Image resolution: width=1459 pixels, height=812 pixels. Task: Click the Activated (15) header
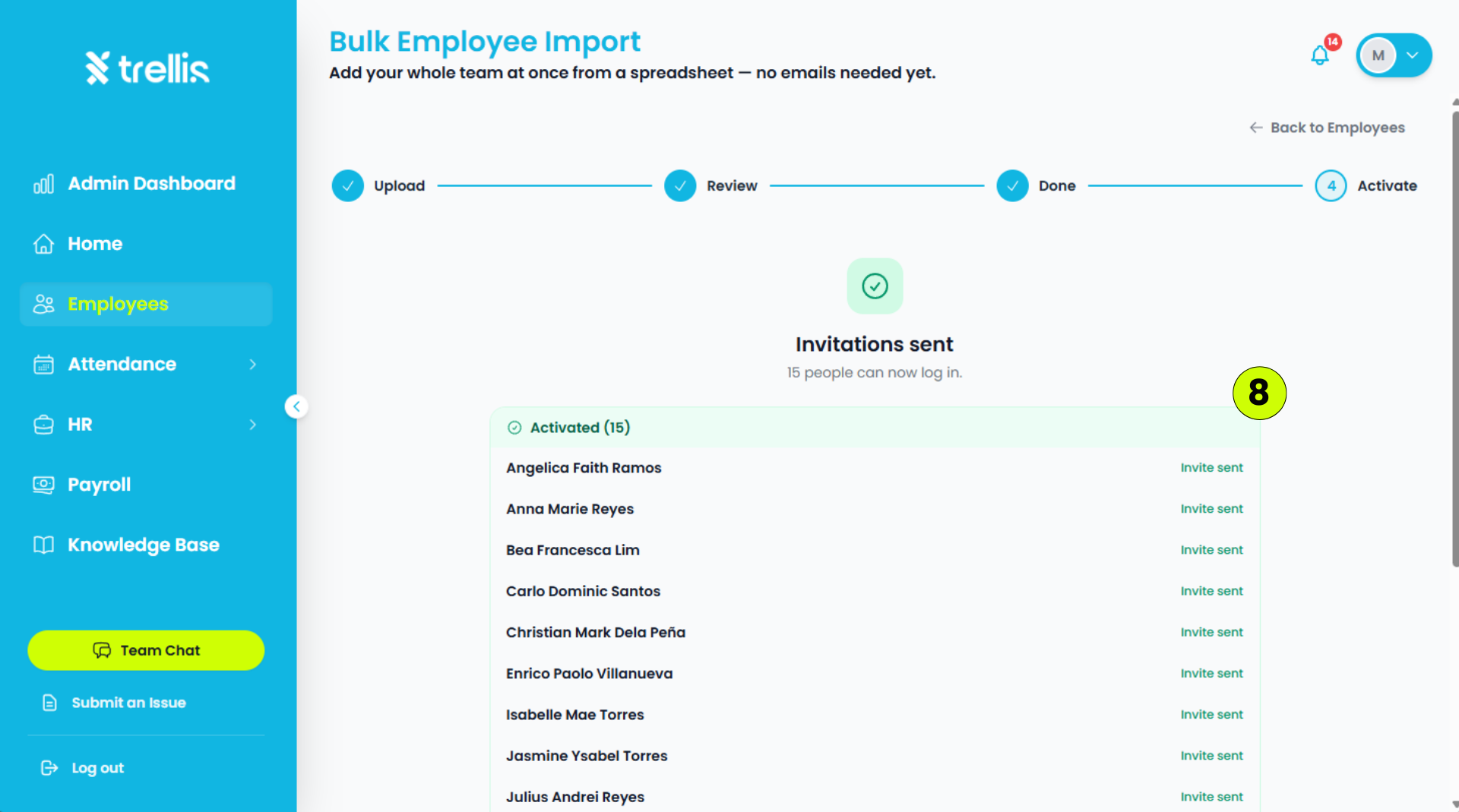pyautogui.click(x=875, y=428)
